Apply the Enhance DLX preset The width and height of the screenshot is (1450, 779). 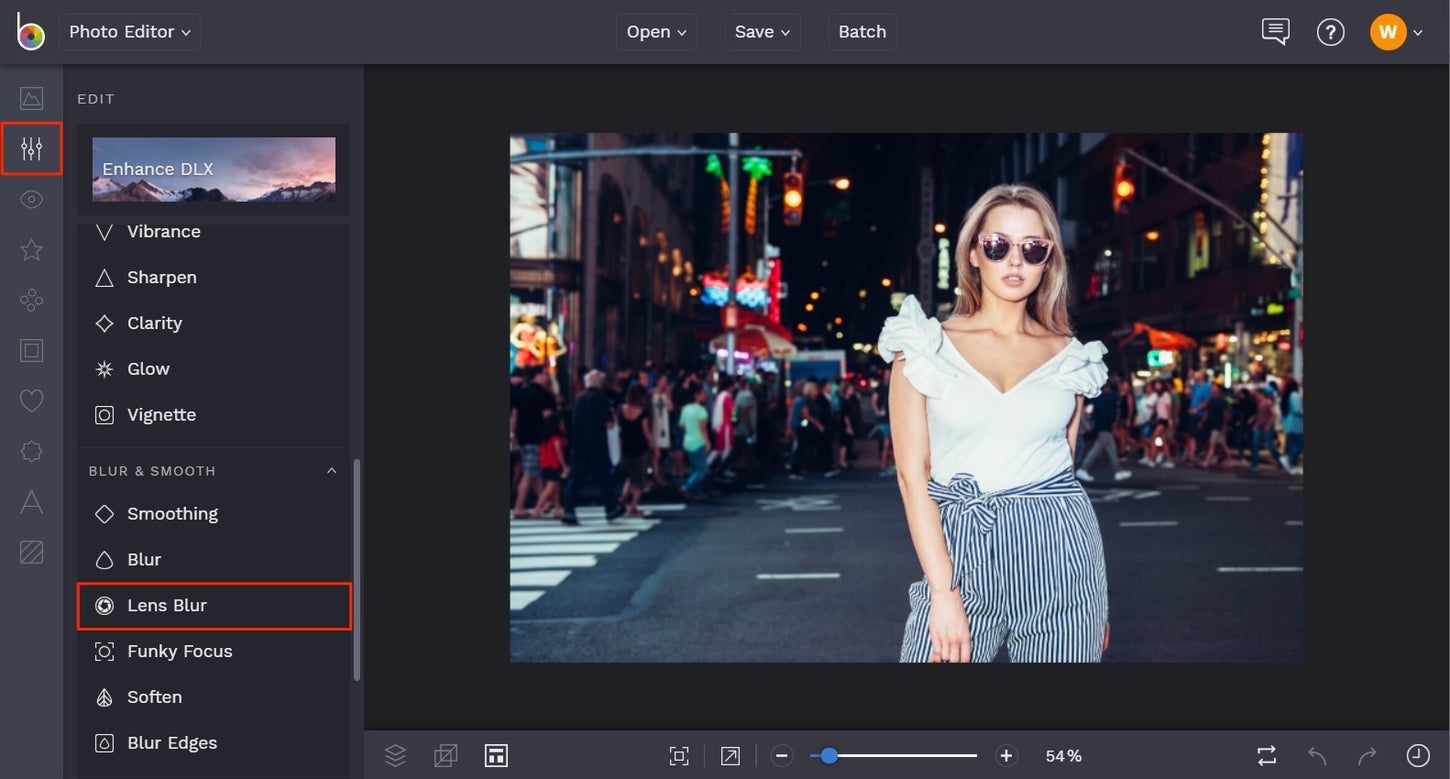pyautogui.click(x=213, y=169)
